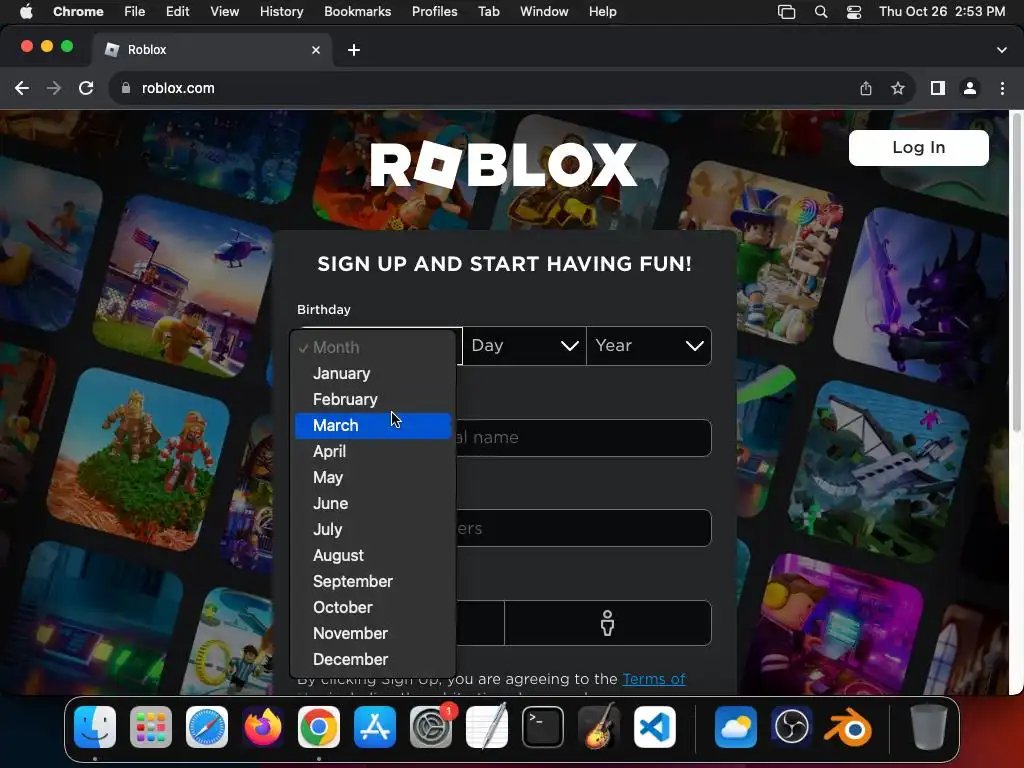Viewport: 1024px width, 768px height.
Task: Select the Roblox browser tab
Action: (x=212, y=50)
